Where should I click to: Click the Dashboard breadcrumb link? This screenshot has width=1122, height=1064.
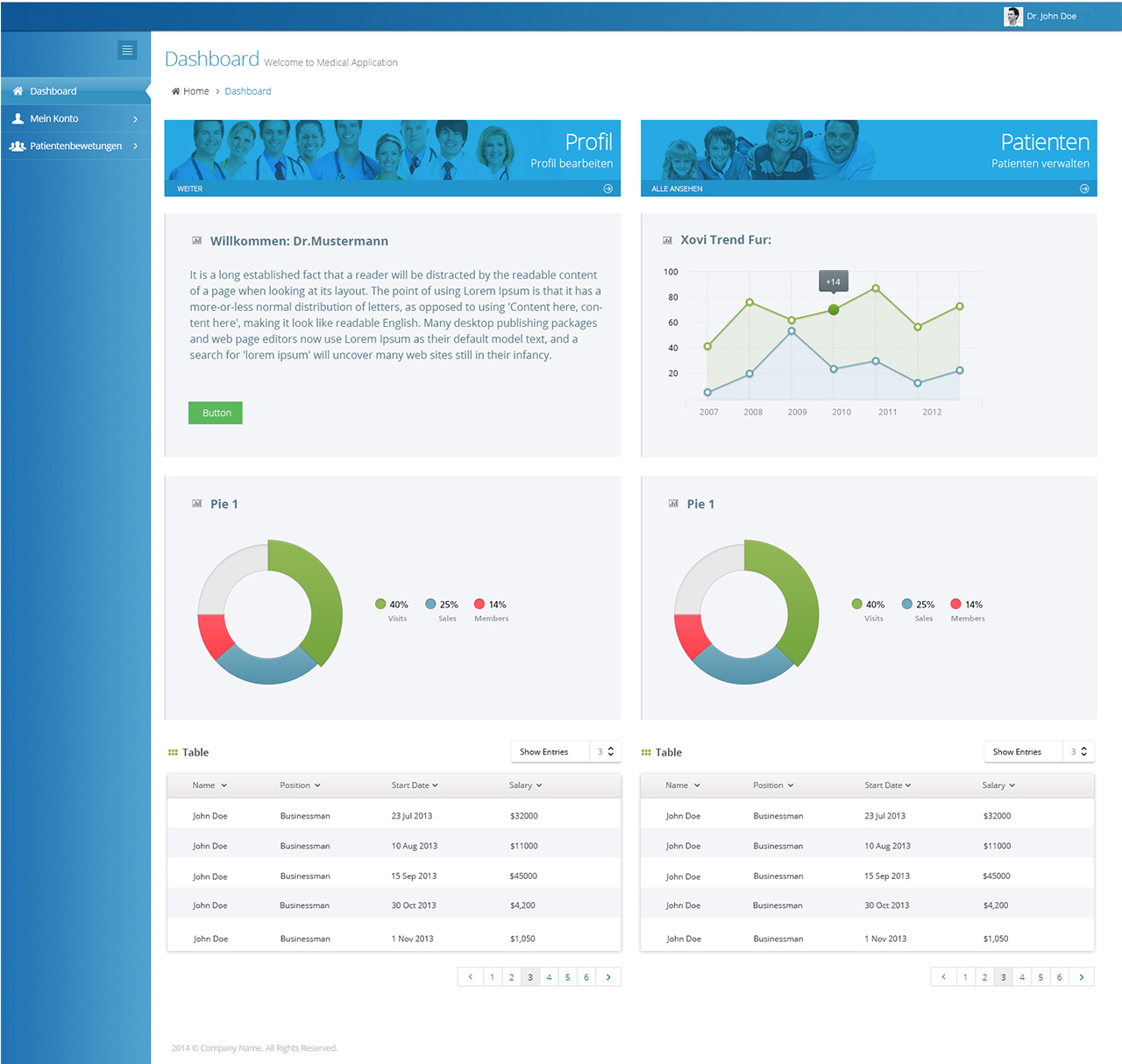248,90
